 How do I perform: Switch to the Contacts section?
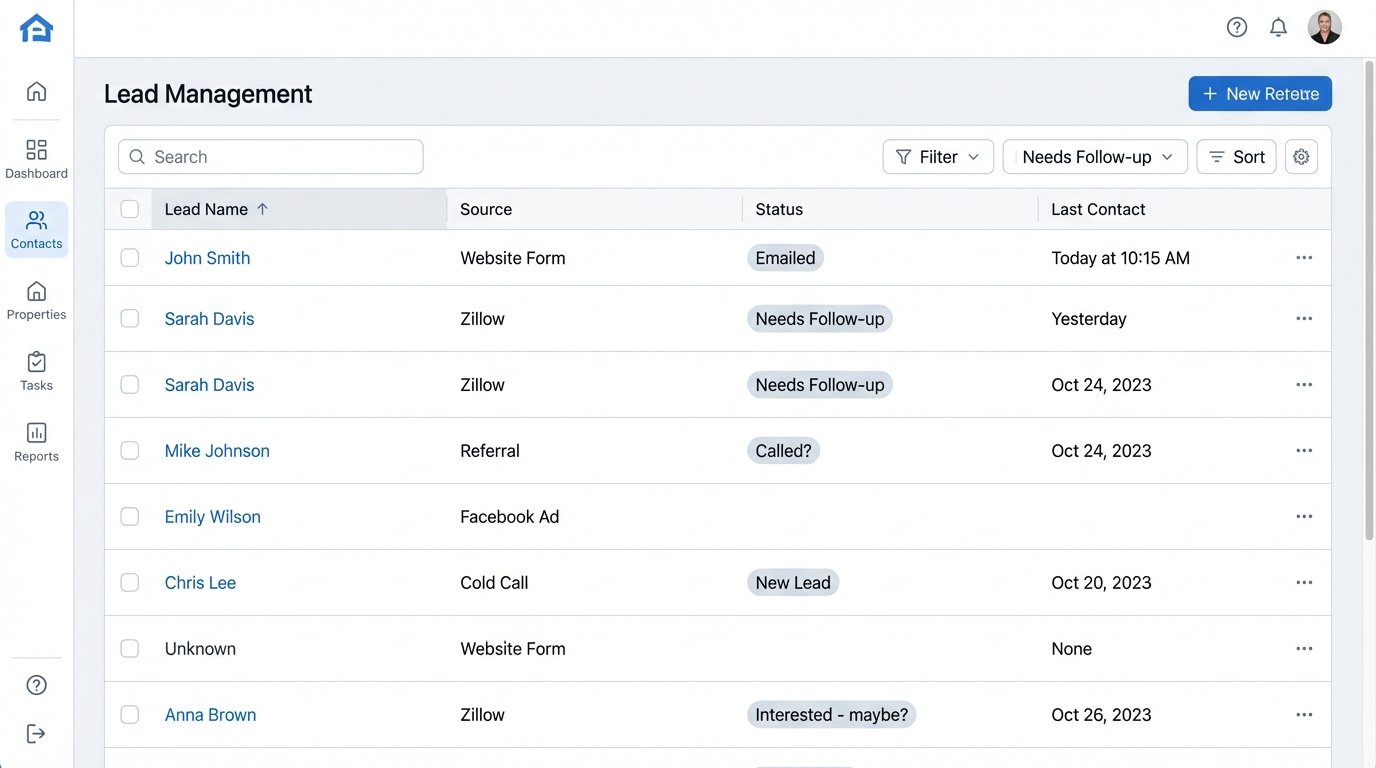[x=36, y=229]
